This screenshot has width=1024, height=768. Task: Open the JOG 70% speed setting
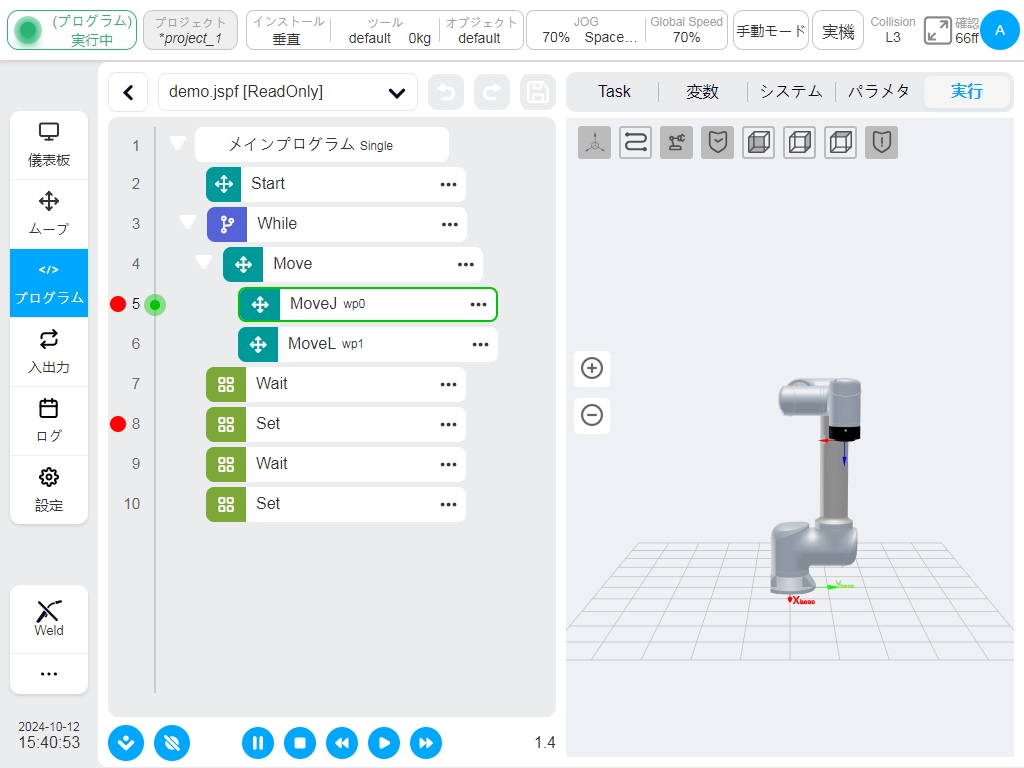[586, 30]
